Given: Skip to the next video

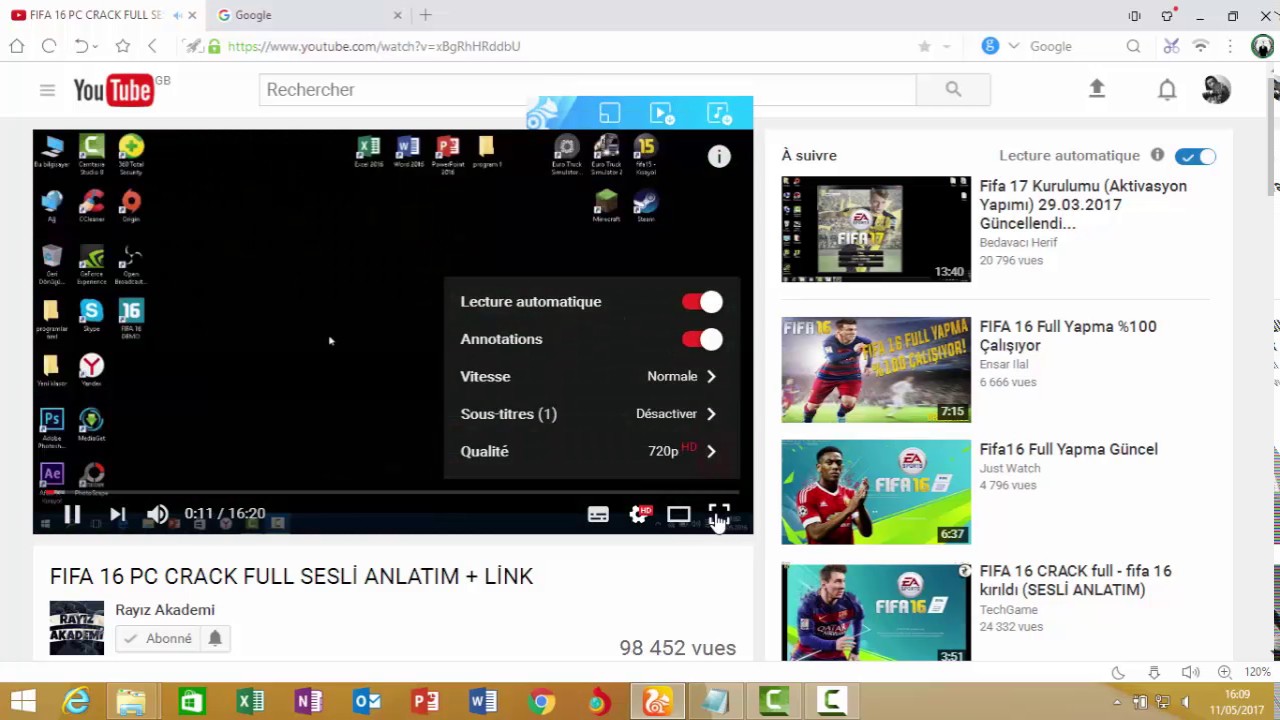Looking at the screenshot, I should pyautogui.click(x=117, y=514).
